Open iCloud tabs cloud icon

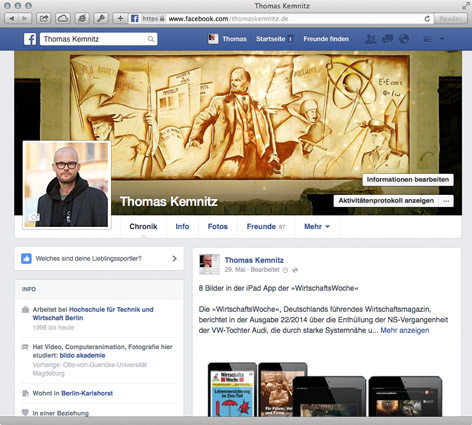(x=63, y=19)
